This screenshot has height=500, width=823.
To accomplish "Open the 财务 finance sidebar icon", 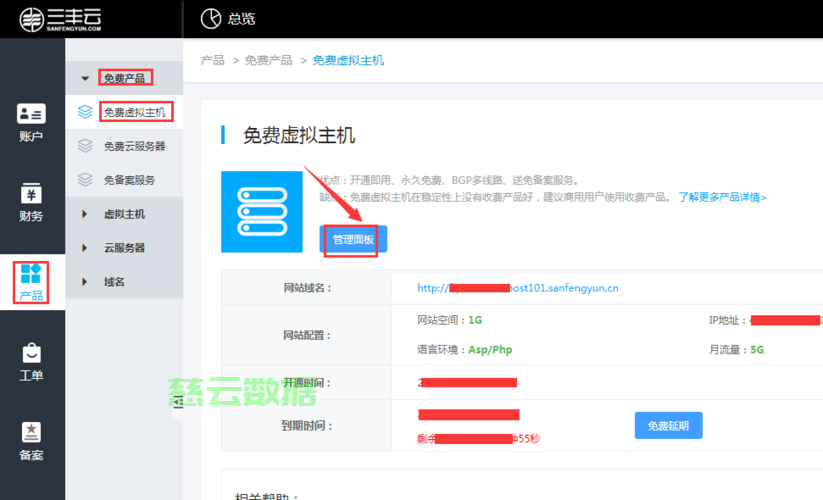I will 31,201.
